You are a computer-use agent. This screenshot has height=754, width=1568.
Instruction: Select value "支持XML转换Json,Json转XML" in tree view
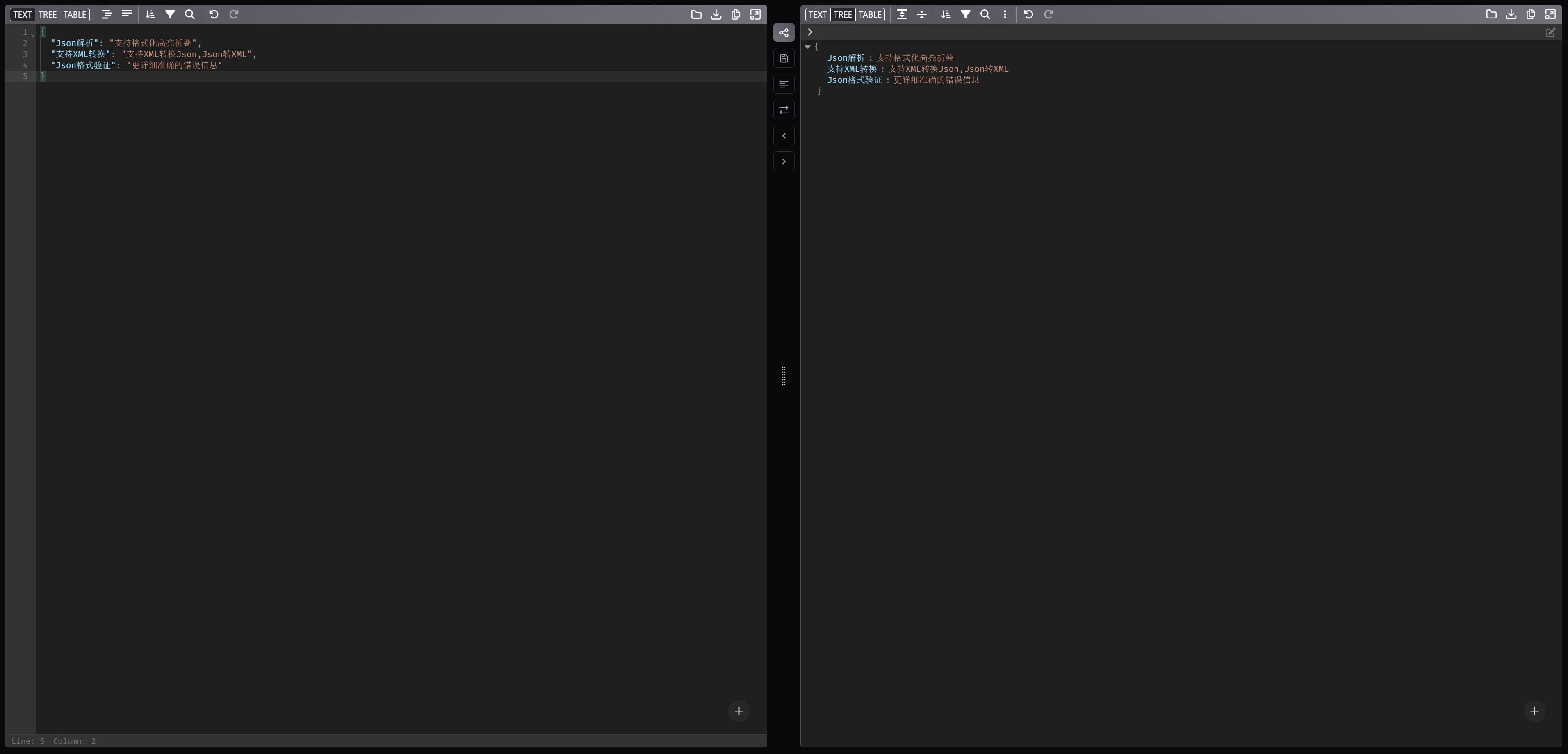click(x=948, y=69)
